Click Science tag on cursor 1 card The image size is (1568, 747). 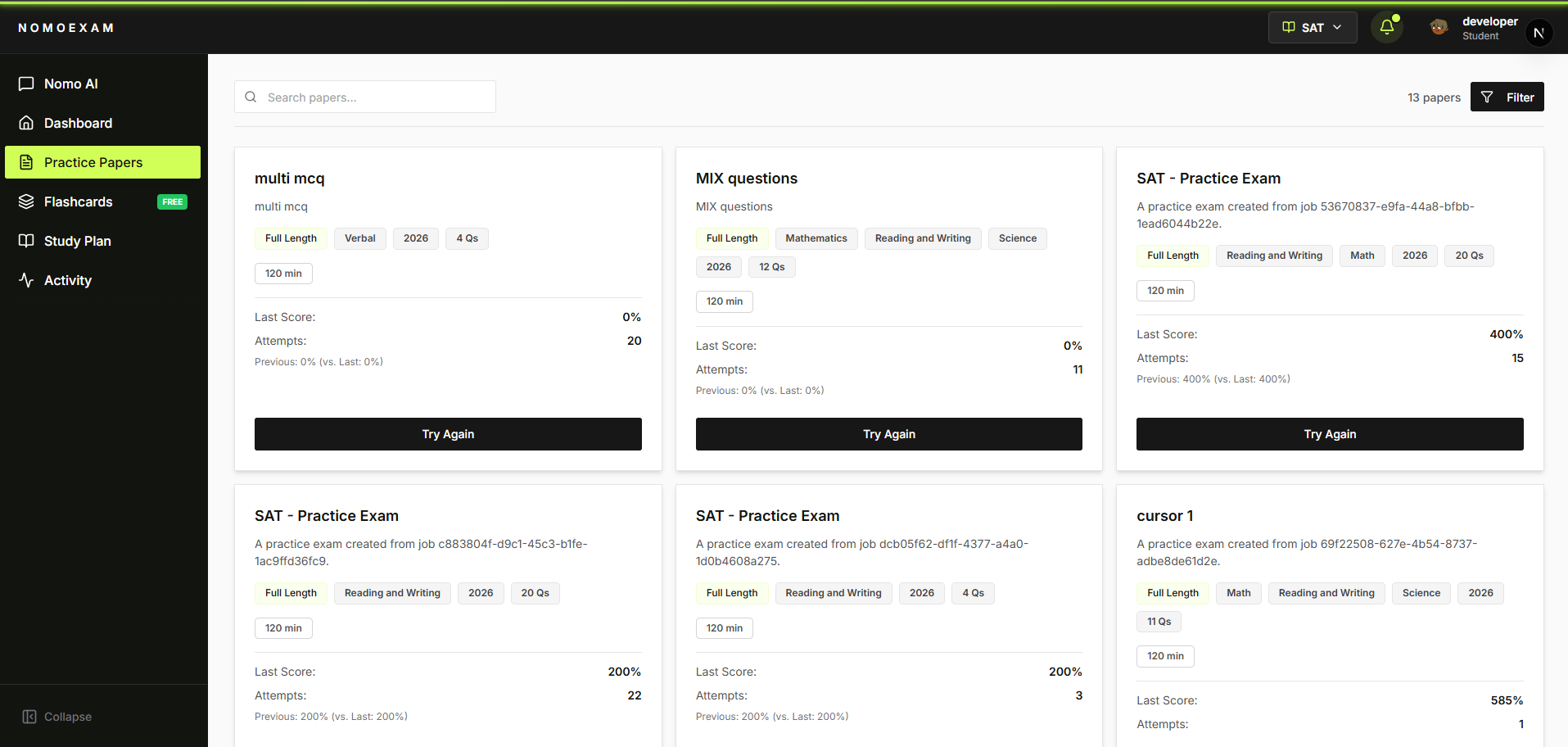click(1421, 593)
